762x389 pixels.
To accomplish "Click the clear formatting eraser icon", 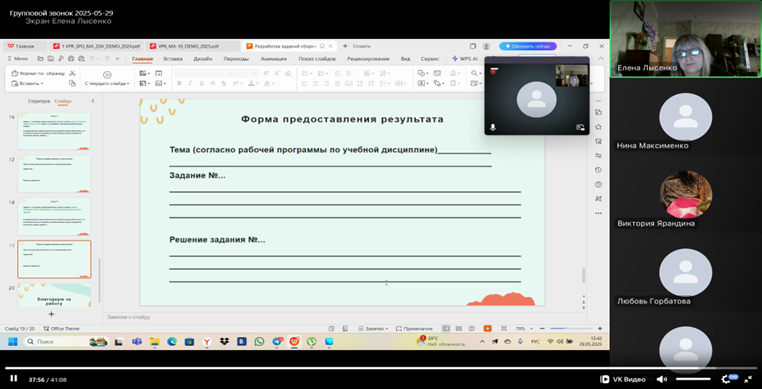I will pyautogui.click(x=288, y=73).
